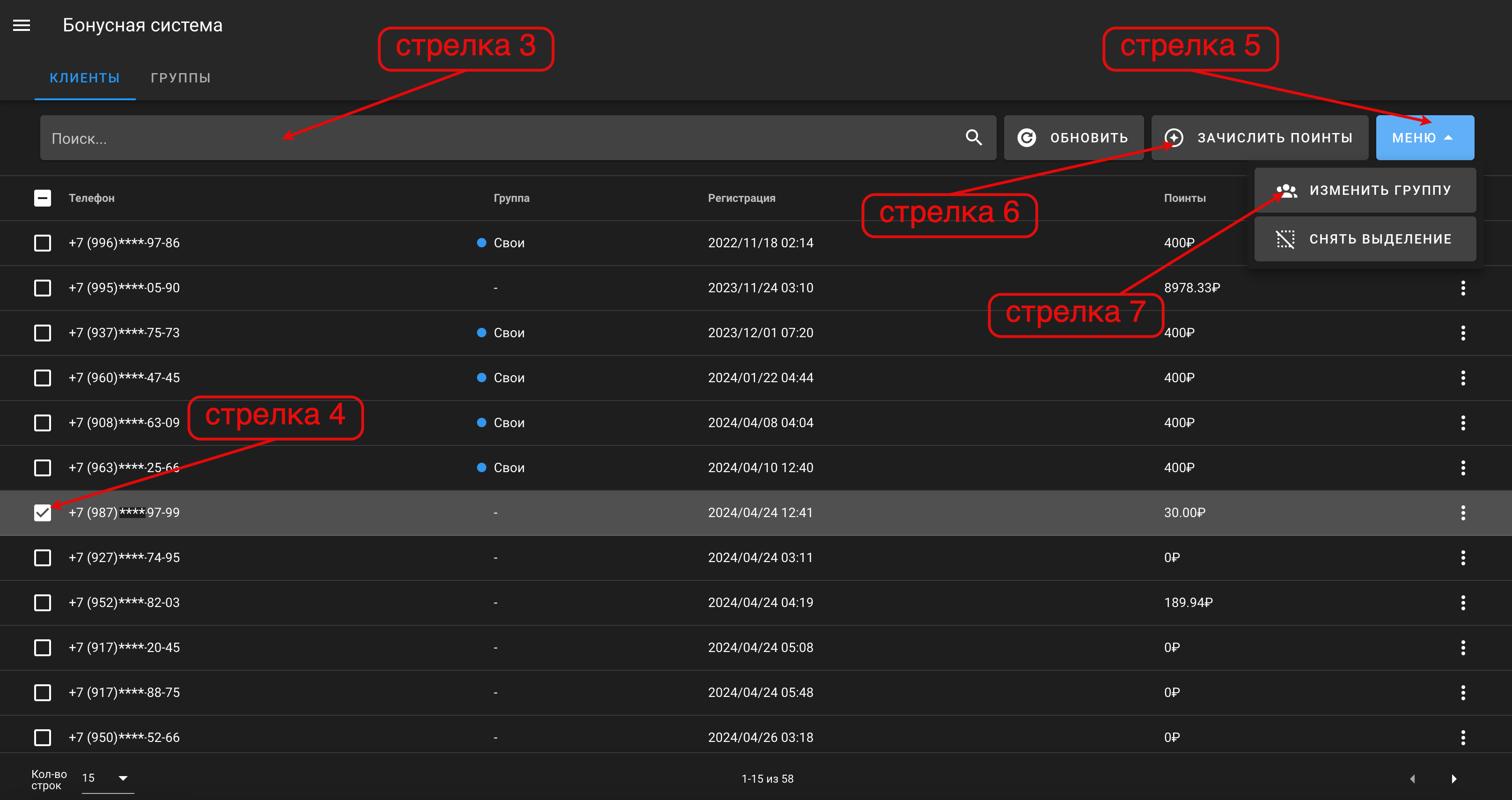Screen dimensions: 1512x800
Task: Click the plus-circle icon on ЗАЧИСЛИТЬ ПОИНТЫ
Action: [1174, 137]
